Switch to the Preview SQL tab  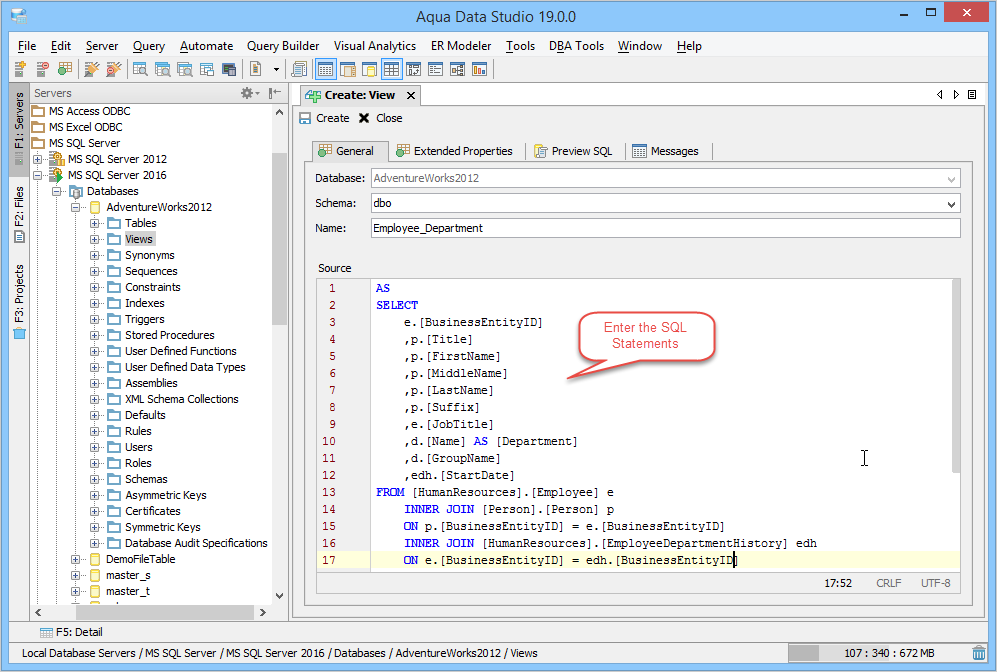point(572,151)
